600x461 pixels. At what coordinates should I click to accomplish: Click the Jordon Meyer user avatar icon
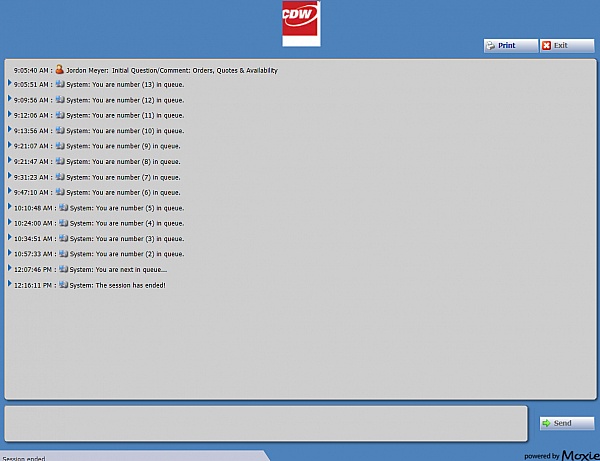[x=59, y=69]
